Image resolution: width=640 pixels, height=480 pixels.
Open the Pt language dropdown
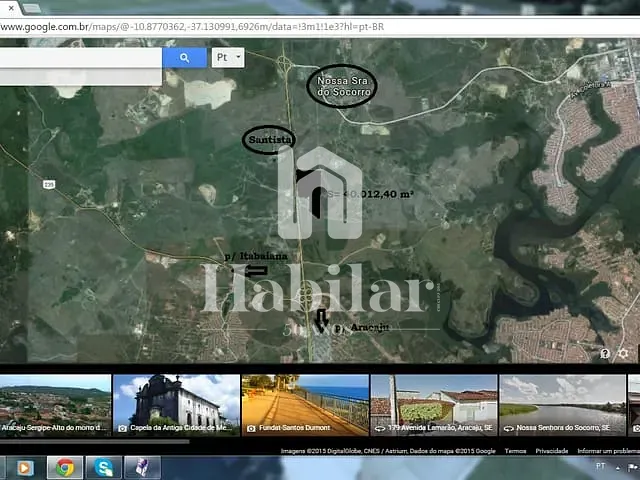[x=228, y=58]
